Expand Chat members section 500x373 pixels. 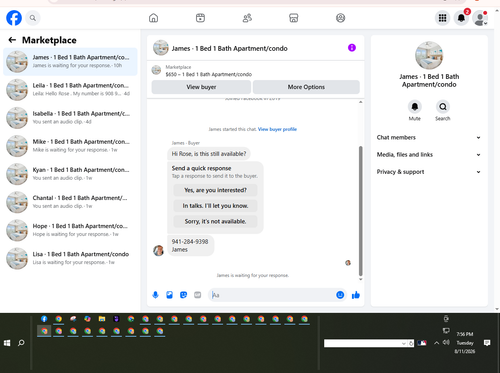[429, 137]
